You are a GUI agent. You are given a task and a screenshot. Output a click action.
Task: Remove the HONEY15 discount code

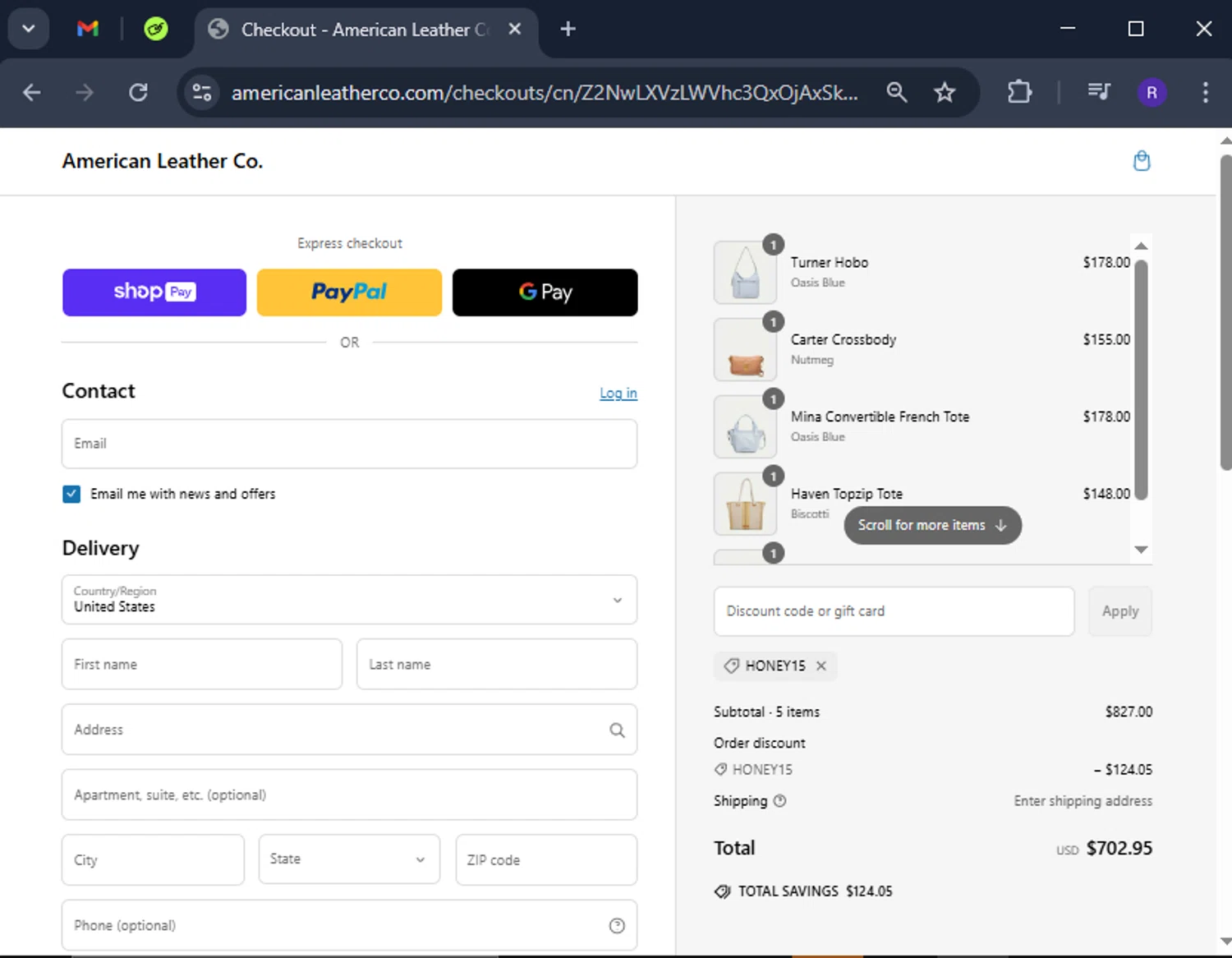pos(821,666)
